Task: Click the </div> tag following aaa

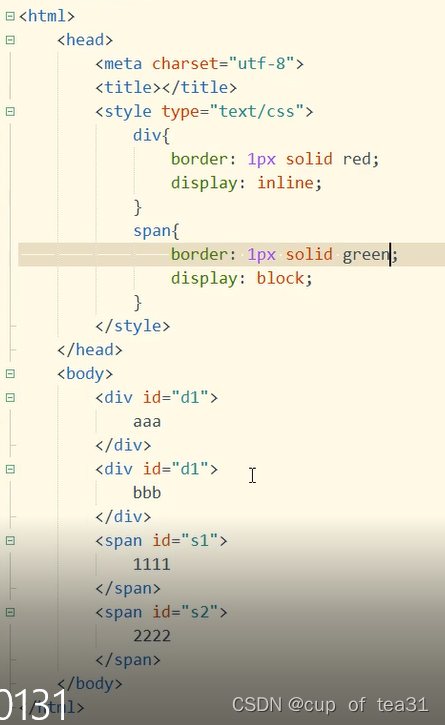Action: click(123, 445)
